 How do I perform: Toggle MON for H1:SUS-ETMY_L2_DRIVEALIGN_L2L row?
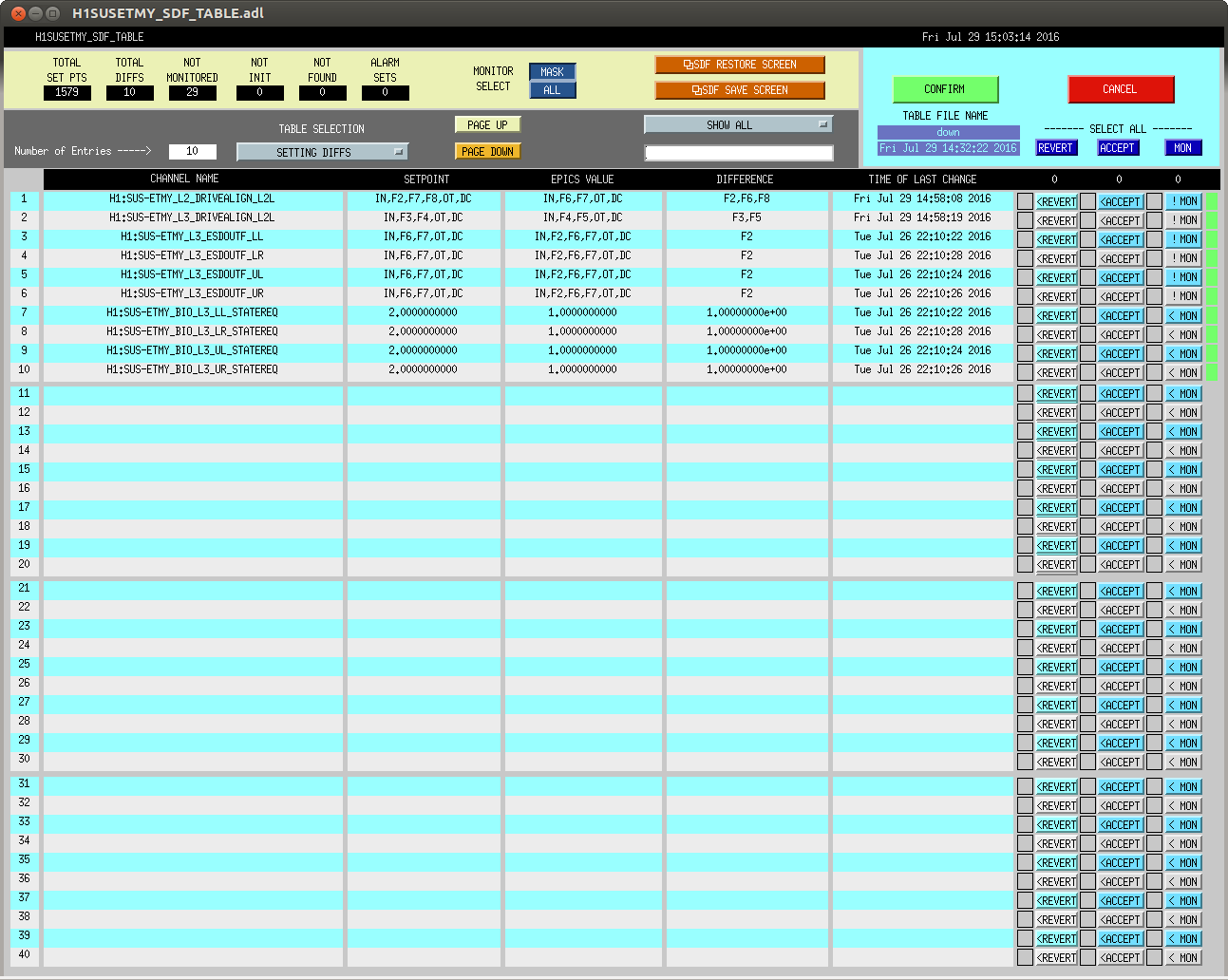coord(1183,201)
